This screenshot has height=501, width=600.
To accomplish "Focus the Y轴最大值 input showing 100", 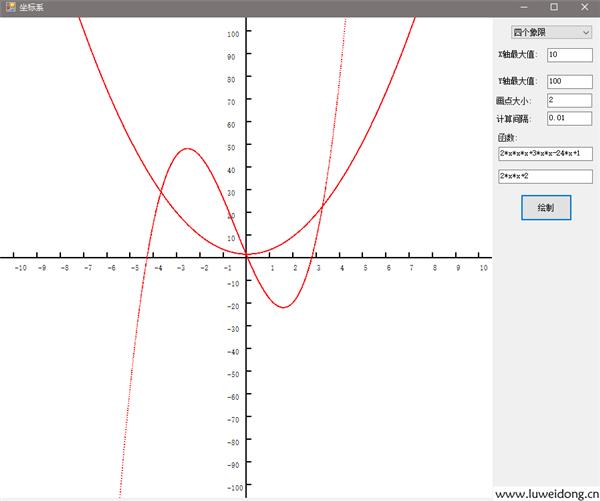I will 569,81.
